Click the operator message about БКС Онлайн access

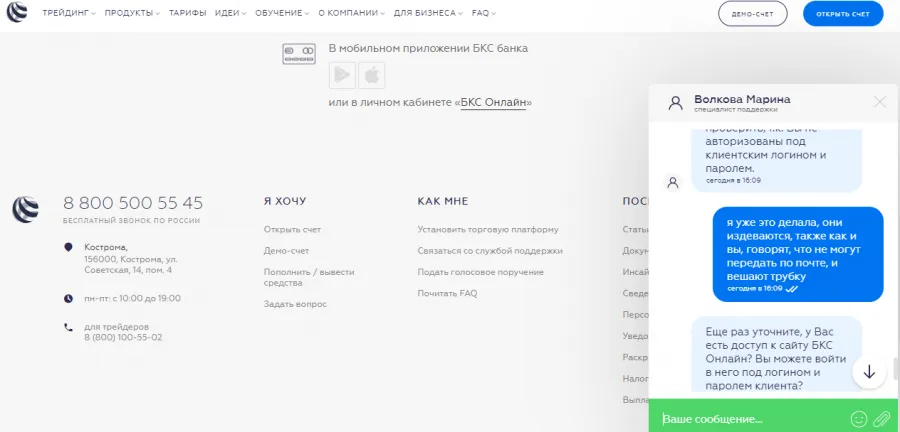(x=777, y=354)
